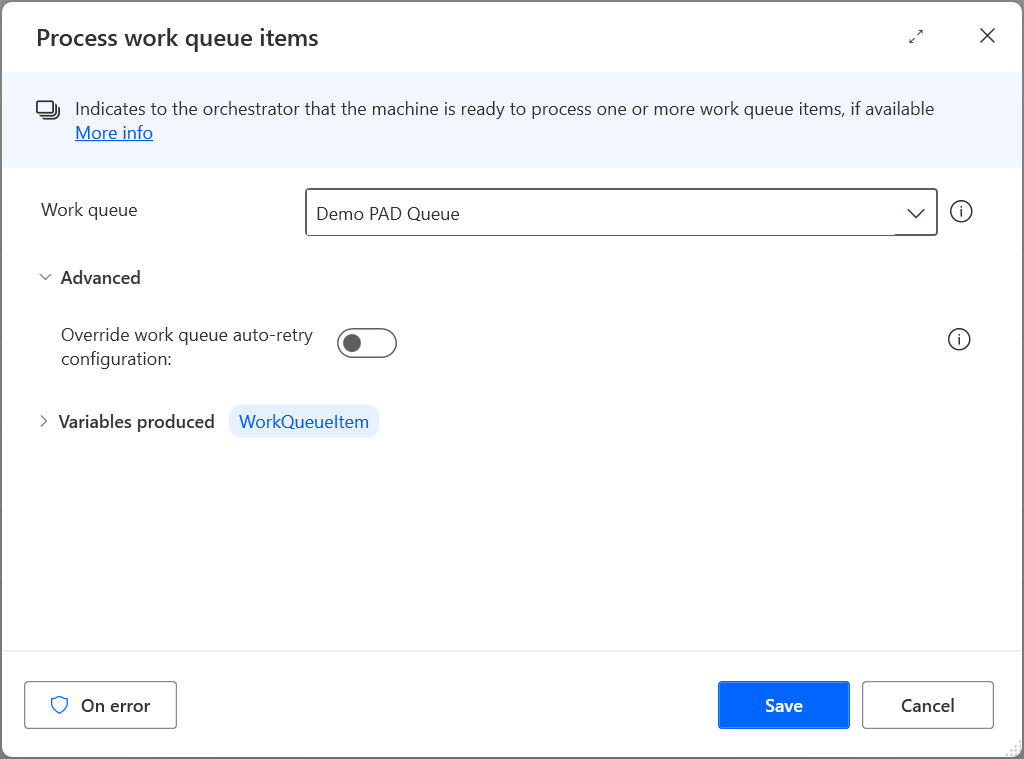Pop out the dialog using the expand arrow icon

pyautogui.click(x=915, y=36)
